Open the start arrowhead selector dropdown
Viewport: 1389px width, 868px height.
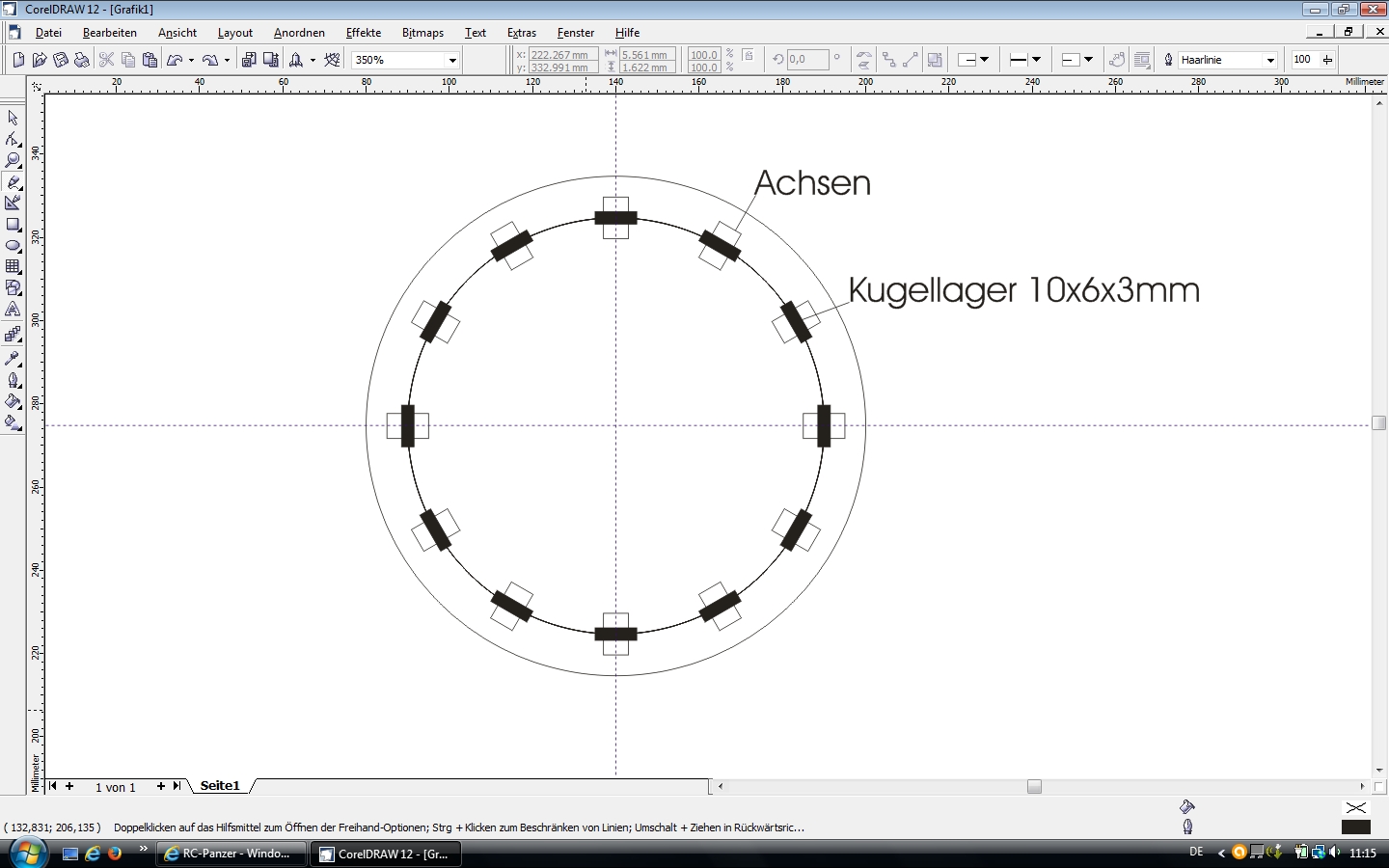click(x=984, y=60)
